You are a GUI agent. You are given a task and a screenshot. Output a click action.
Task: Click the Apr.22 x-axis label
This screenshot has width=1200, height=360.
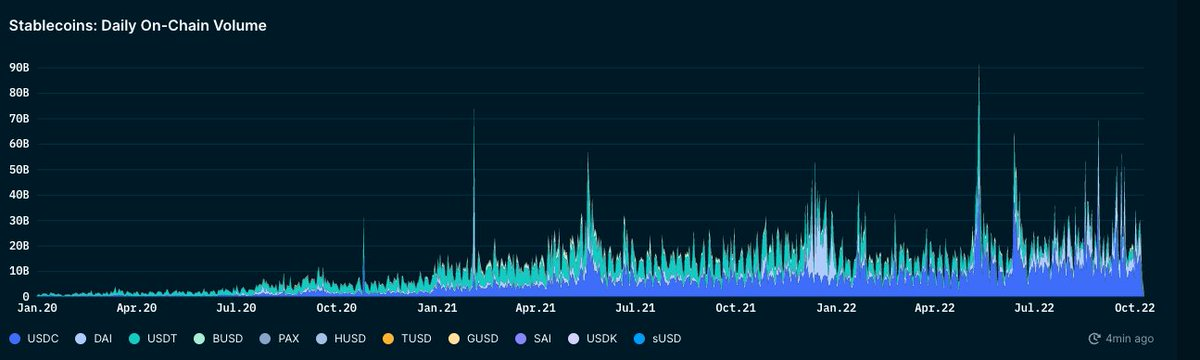point(936,309)
